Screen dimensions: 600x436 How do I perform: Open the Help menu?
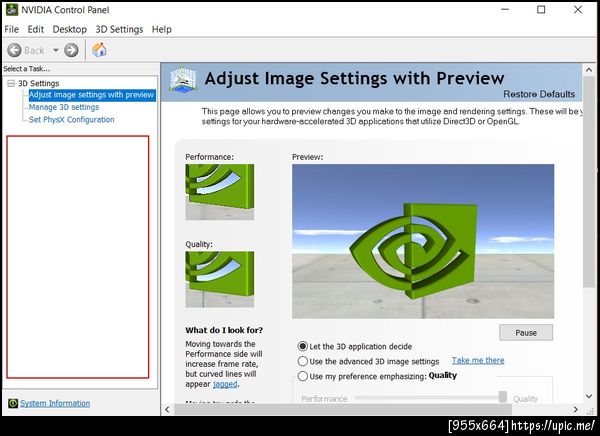161,29
